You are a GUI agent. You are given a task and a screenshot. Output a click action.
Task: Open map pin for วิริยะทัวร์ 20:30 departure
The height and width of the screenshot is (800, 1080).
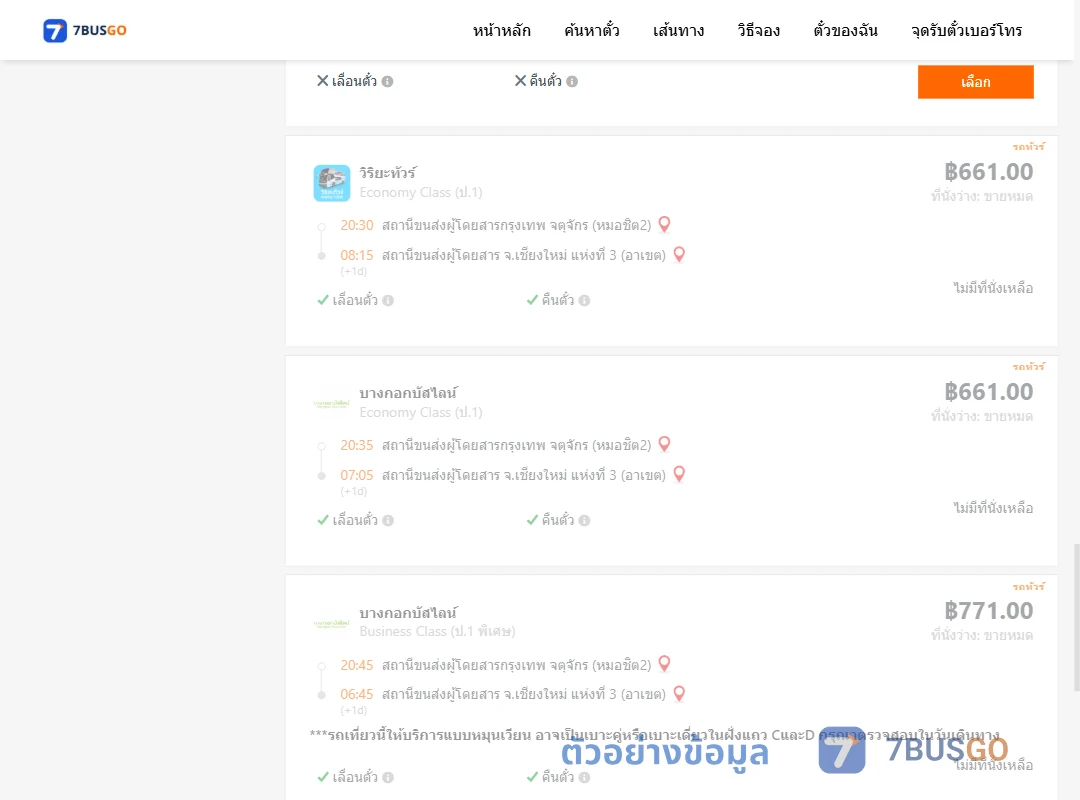(x=665, y=224)
